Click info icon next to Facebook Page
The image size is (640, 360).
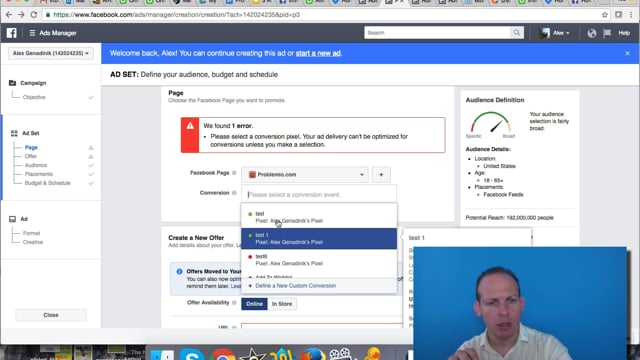(234, 173)
